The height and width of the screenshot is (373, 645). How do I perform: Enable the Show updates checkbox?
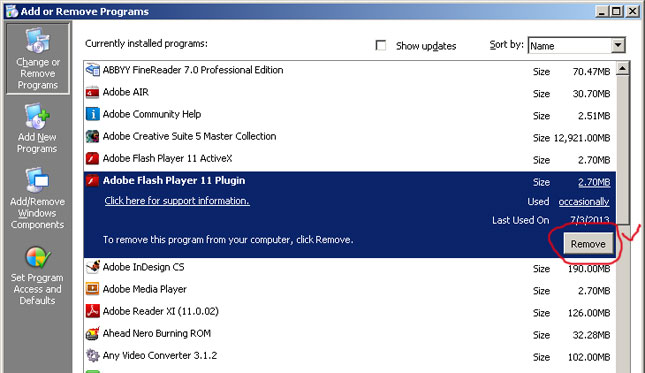coord(381,45)
